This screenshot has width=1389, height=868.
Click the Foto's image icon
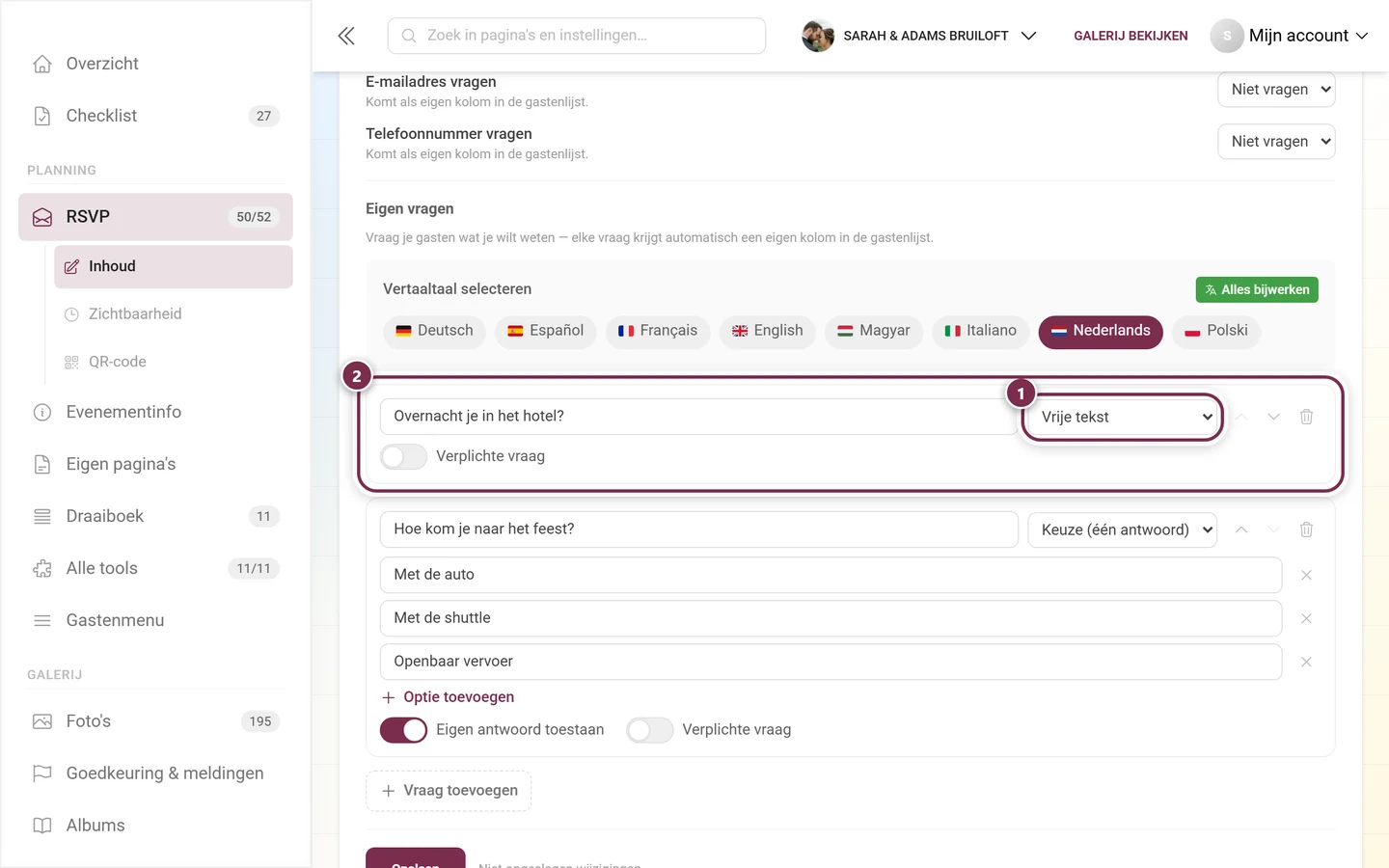[x=42, y=721]
